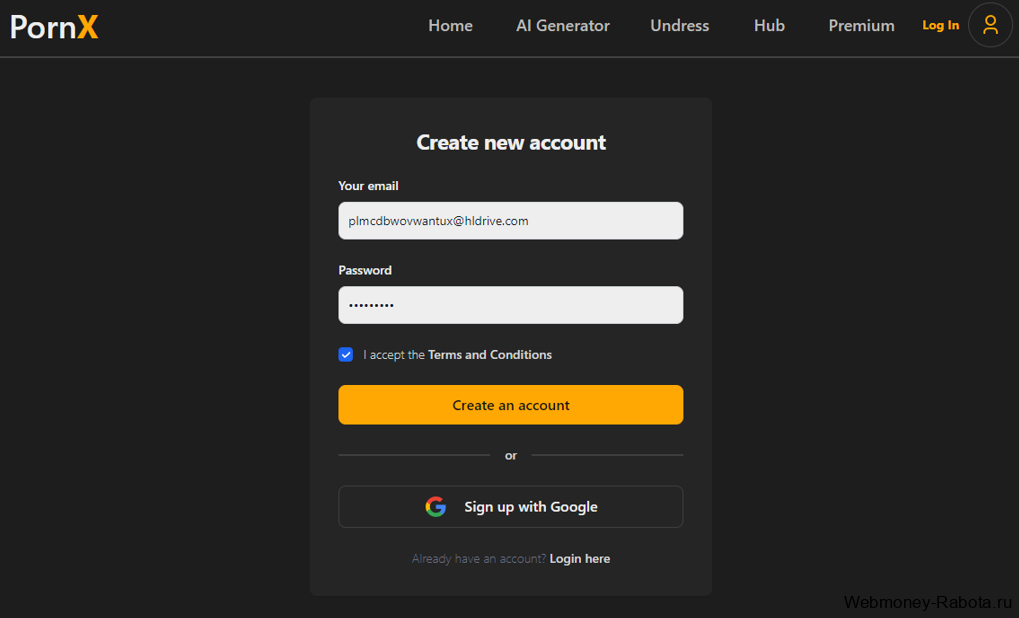This screenshot has height=618, width=1019.
Task: Click the Log In link
Action: point(940,25)
